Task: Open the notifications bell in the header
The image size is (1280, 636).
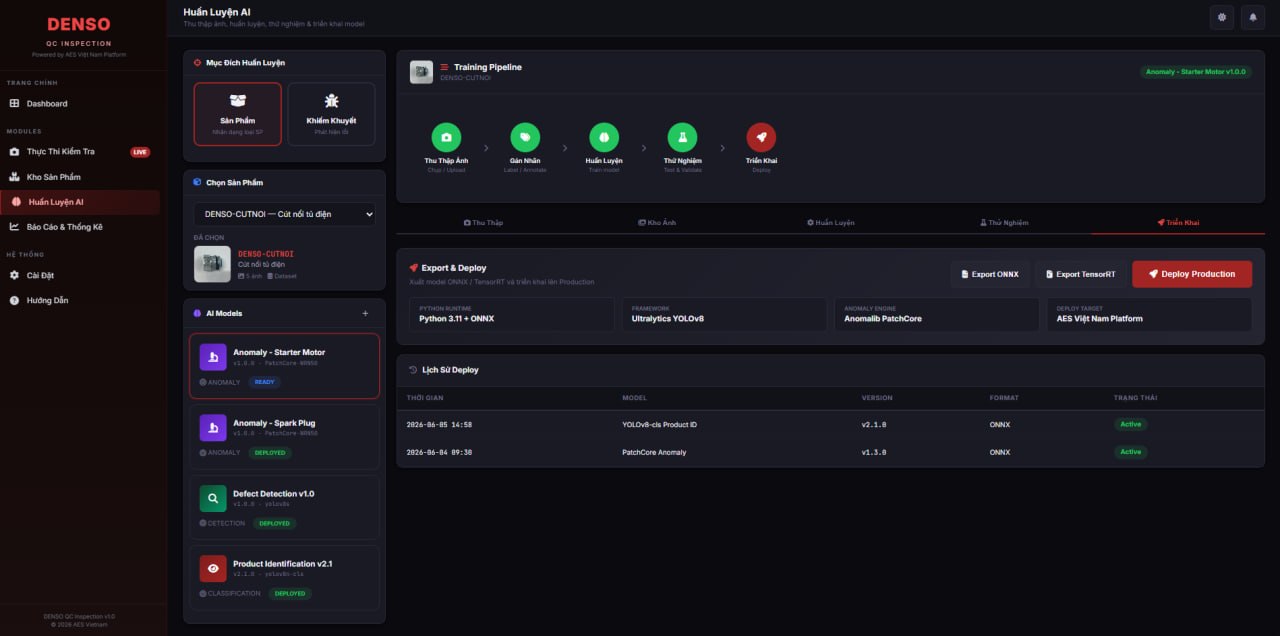Action: [x=1253, y=17]
